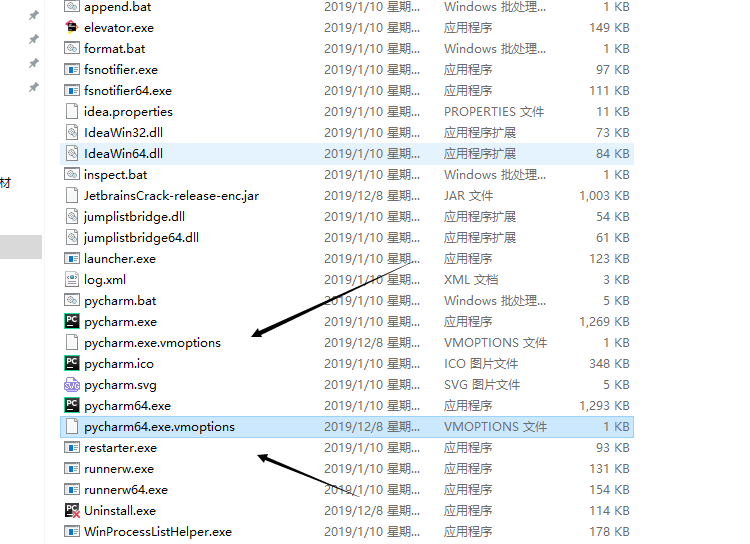
Task: Click the jumplistbridge.dll icon
Action: 72,217
